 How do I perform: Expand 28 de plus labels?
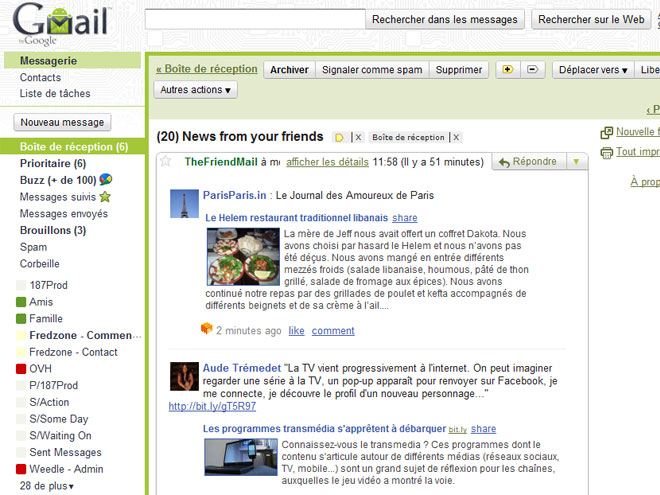(x=46, y=486)
